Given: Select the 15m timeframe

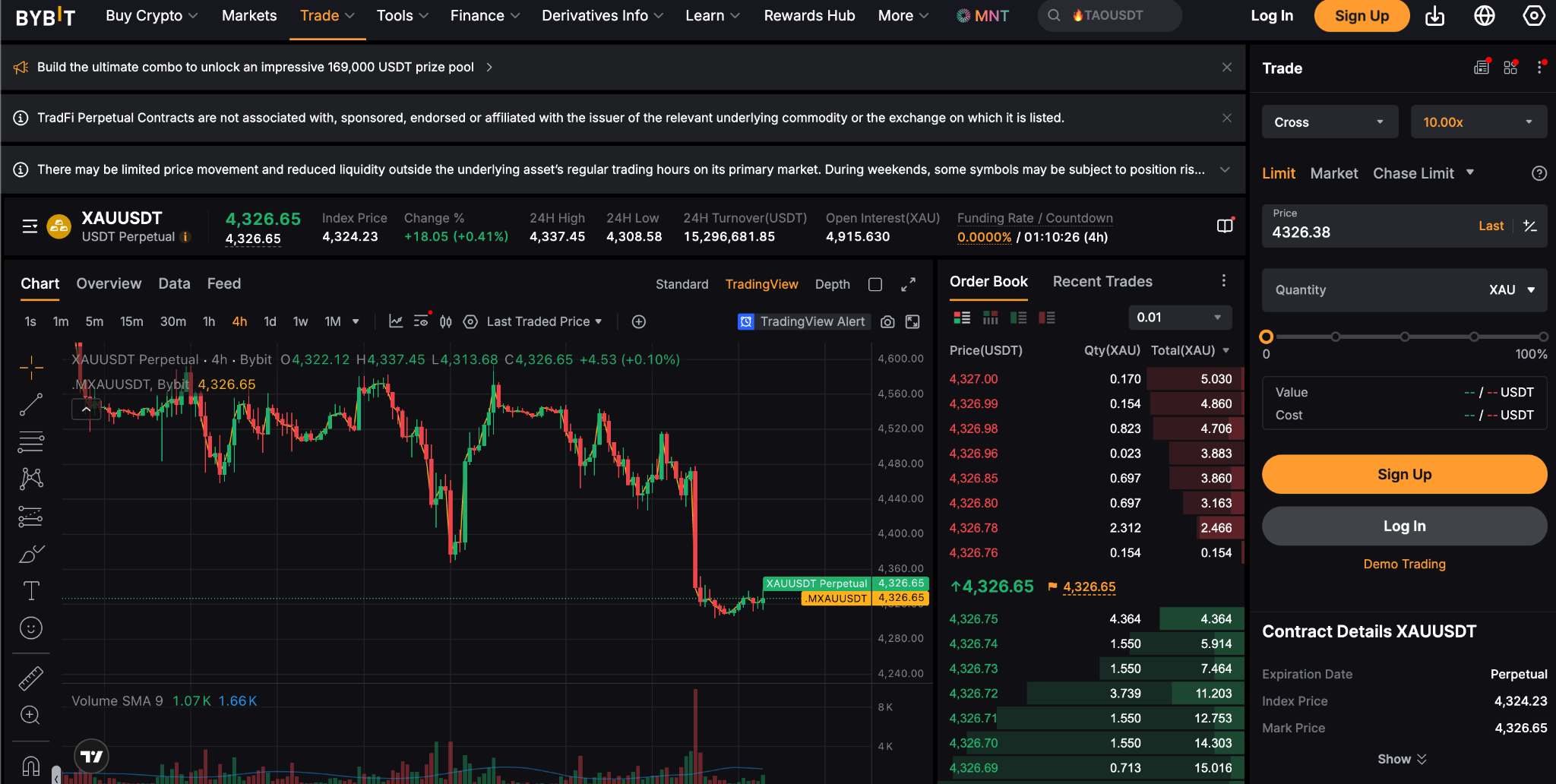Looking at the screenshot, I should coord(131,321).
